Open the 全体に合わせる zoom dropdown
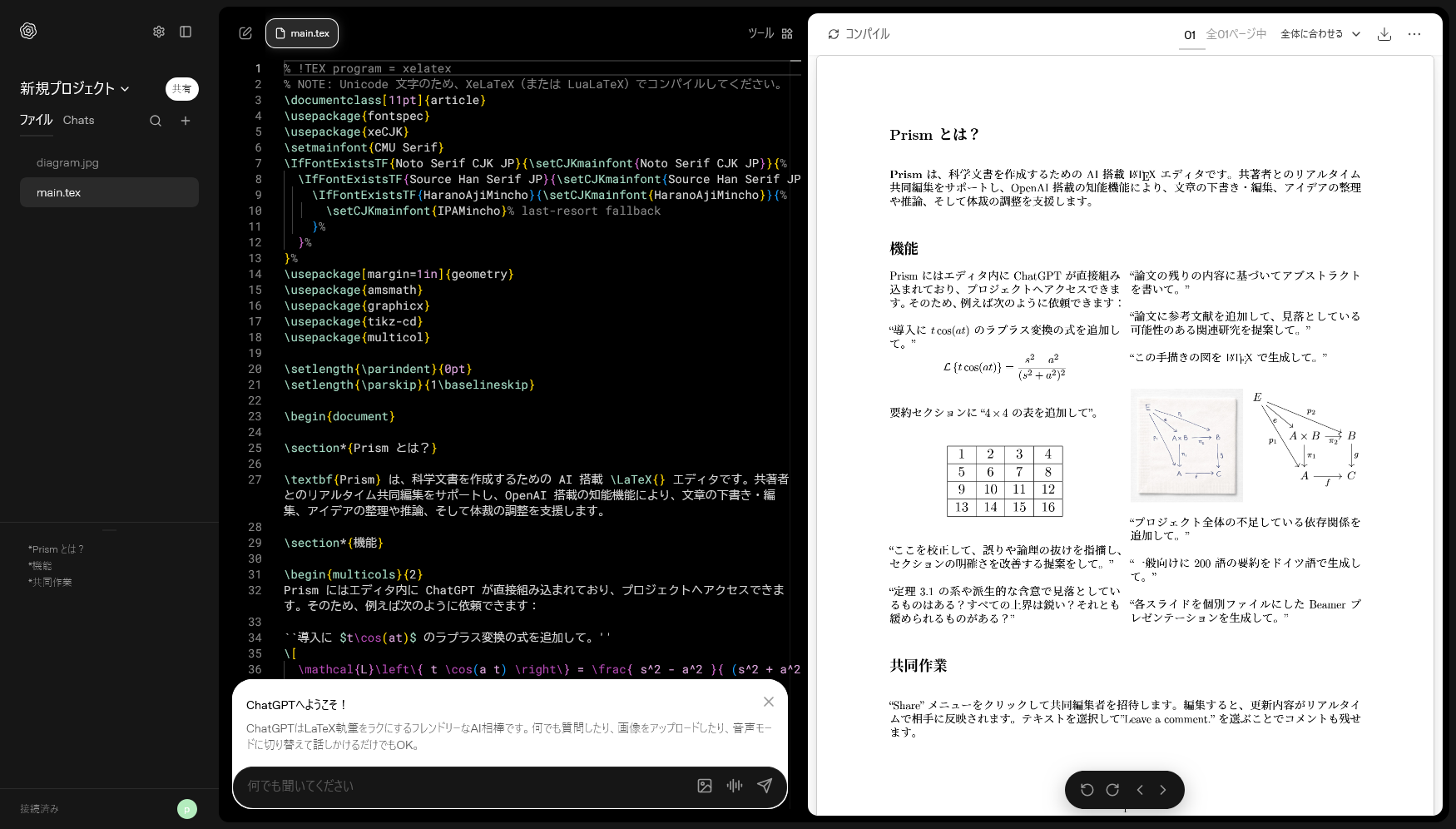The width and height of the screenshot is (1456, 829). (x=1320, y=34)
